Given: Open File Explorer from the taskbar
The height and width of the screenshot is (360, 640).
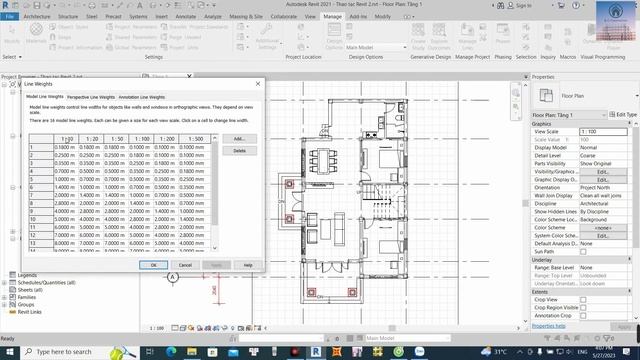Looking at the screenshot, I should (191, 351).
